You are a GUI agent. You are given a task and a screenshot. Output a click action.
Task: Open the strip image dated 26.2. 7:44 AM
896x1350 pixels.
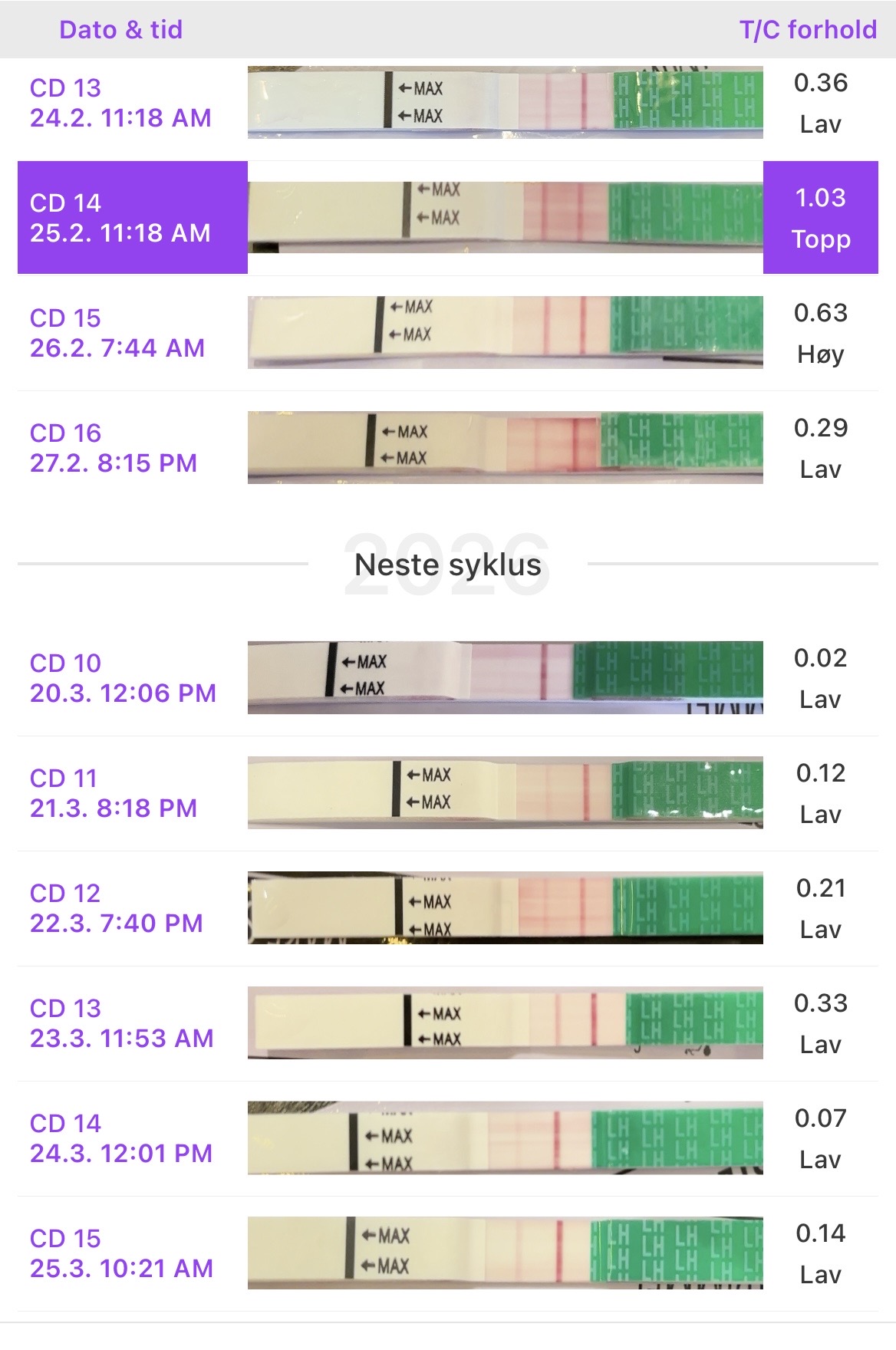click(505, 332)
